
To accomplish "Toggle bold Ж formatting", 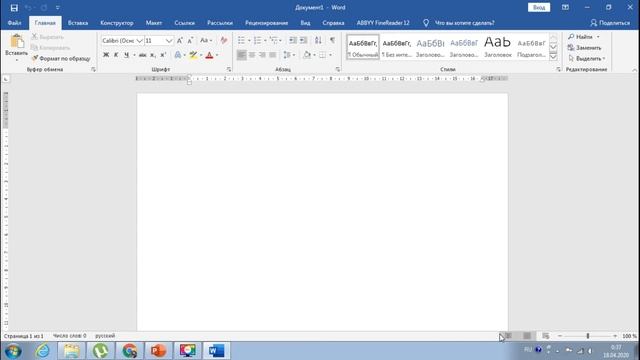I will (106, 55).
